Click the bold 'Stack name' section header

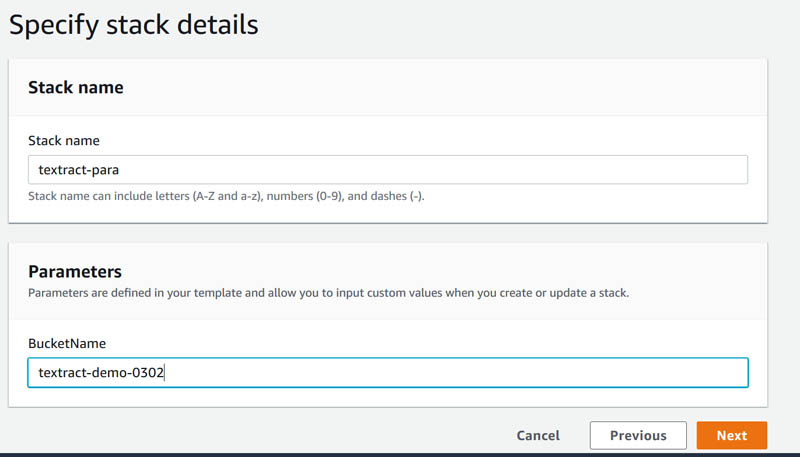[x=76, y=87]
